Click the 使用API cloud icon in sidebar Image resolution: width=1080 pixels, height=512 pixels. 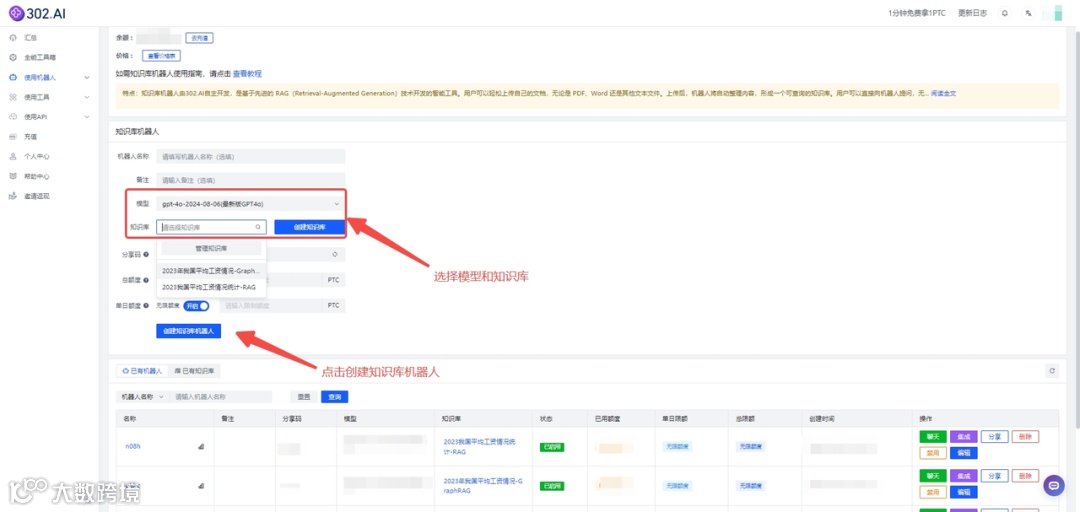(x=12, y=117)
